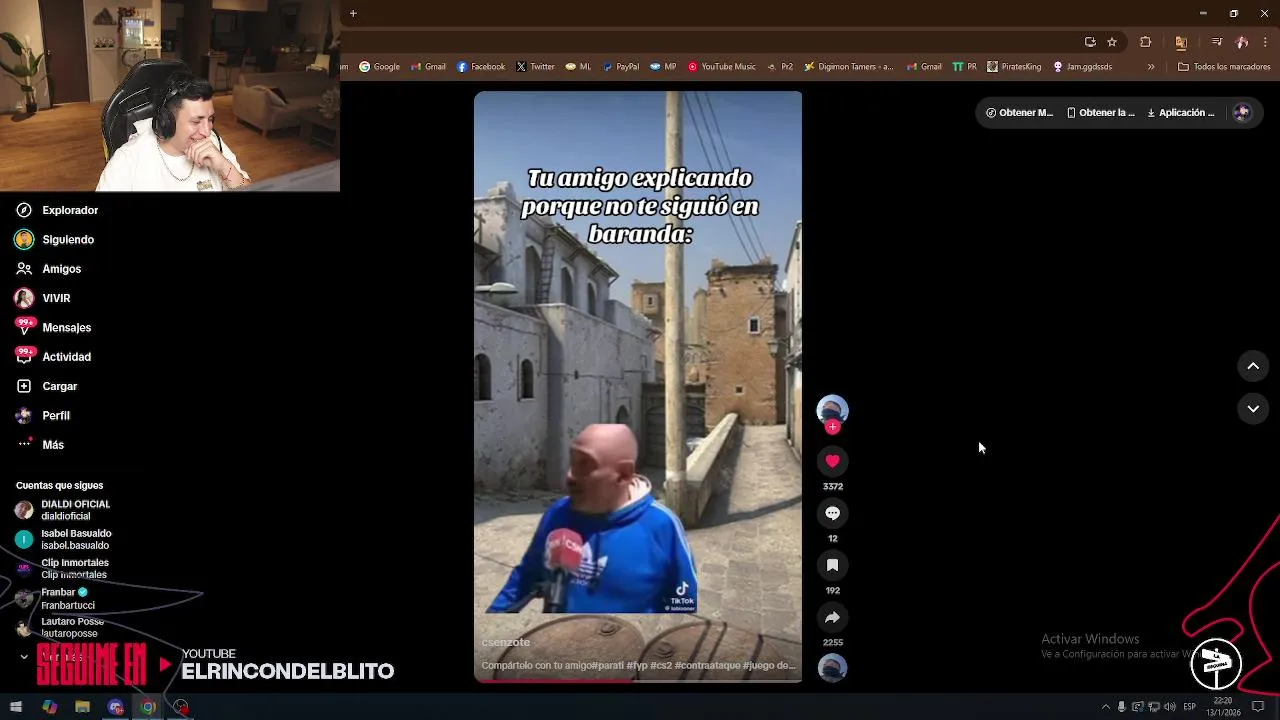Open Chrome extensions puzzle icon
1280x720 pixels.
click(x=1146, y=42)
